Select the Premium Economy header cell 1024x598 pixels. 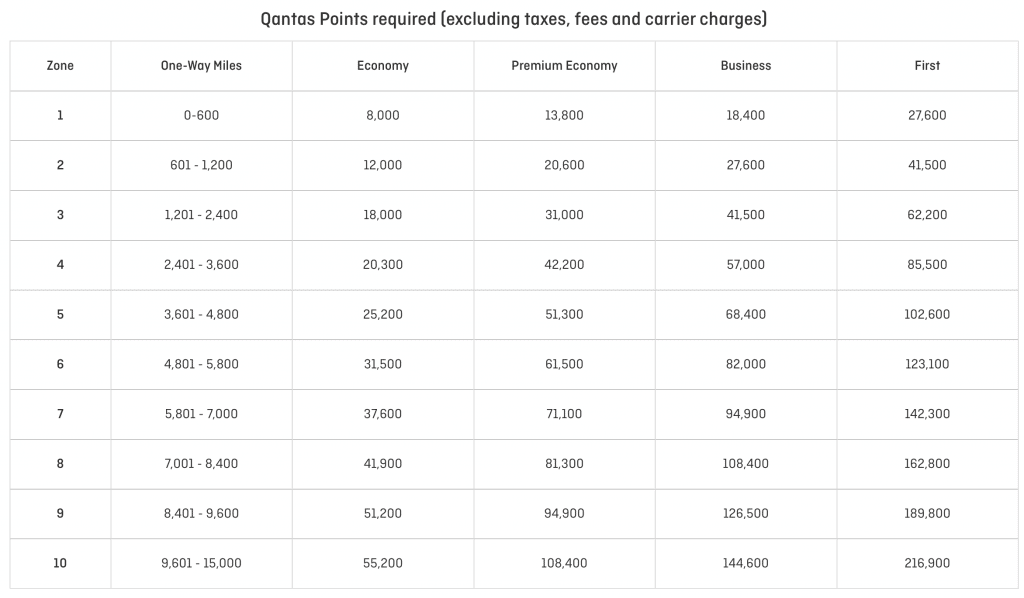pyautogui.click(x=564, y=66)
